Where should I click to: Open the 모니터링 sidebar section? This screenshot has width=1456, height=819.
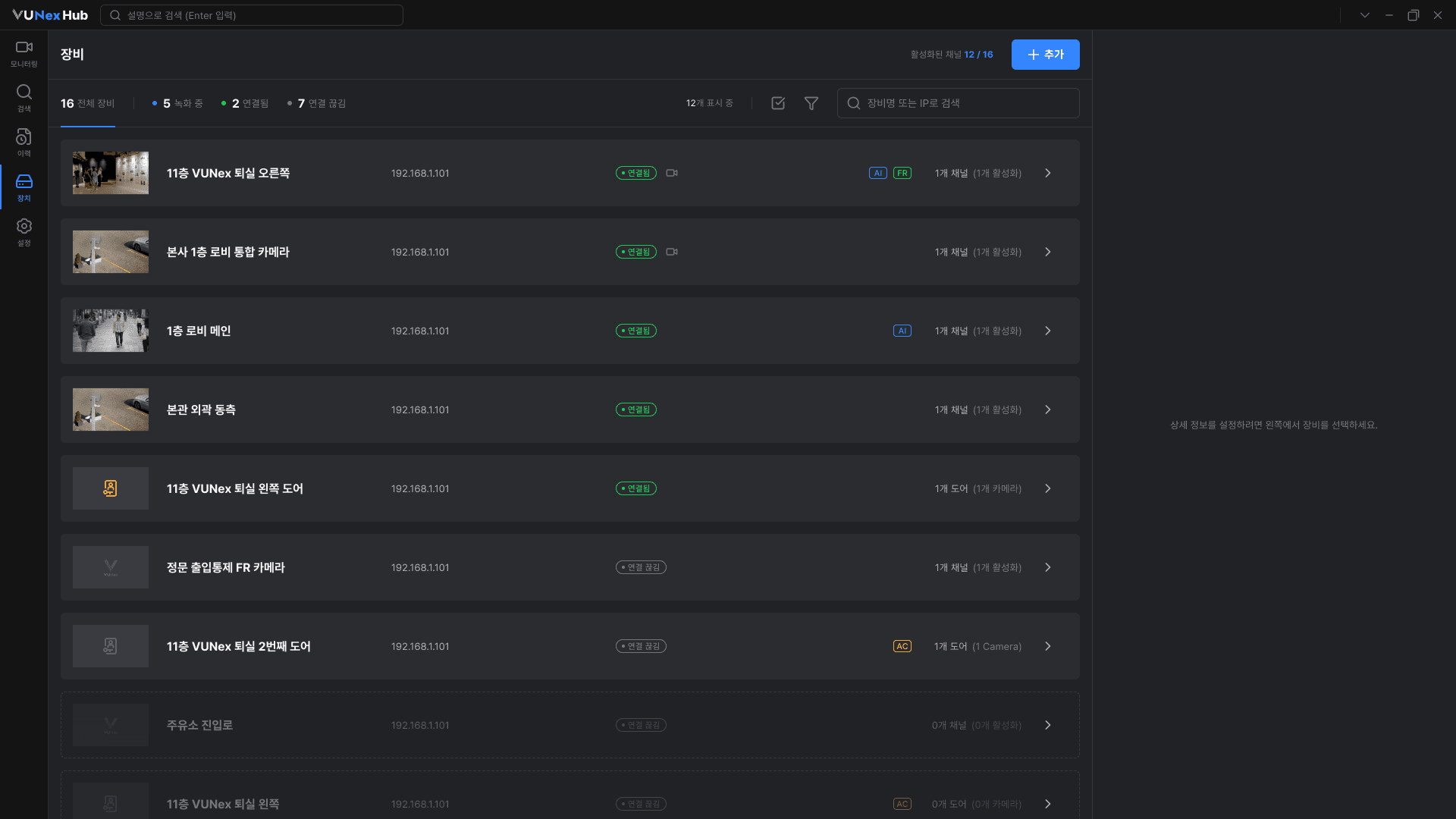[24, 54]
